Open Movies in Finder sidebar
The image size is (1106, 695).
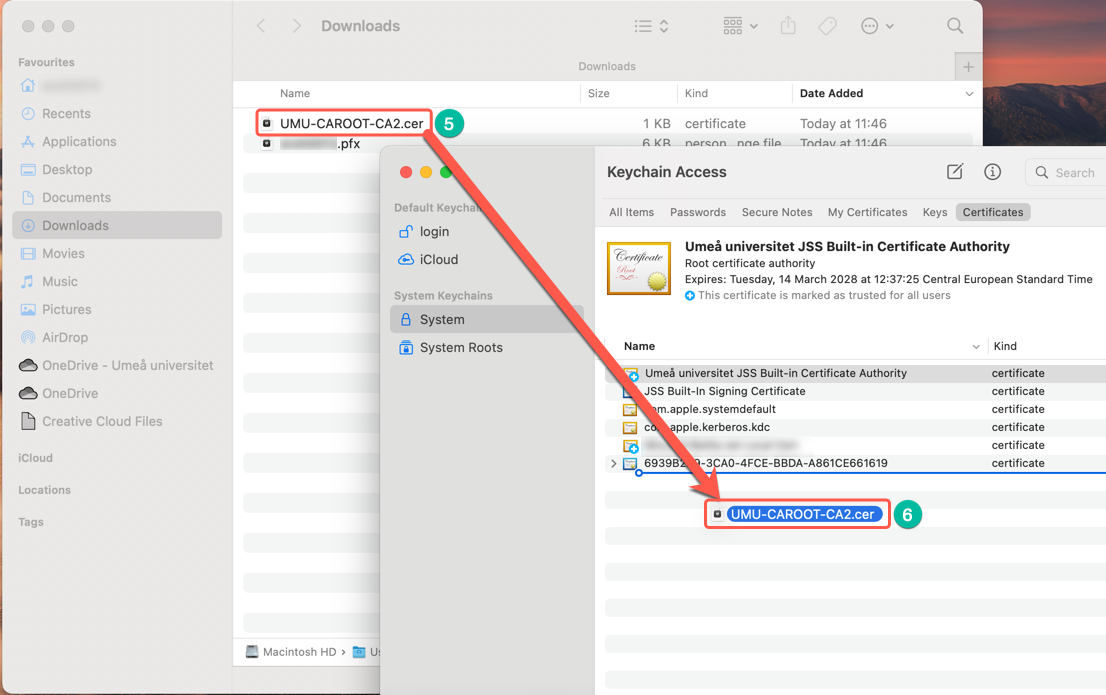[63, 253]
